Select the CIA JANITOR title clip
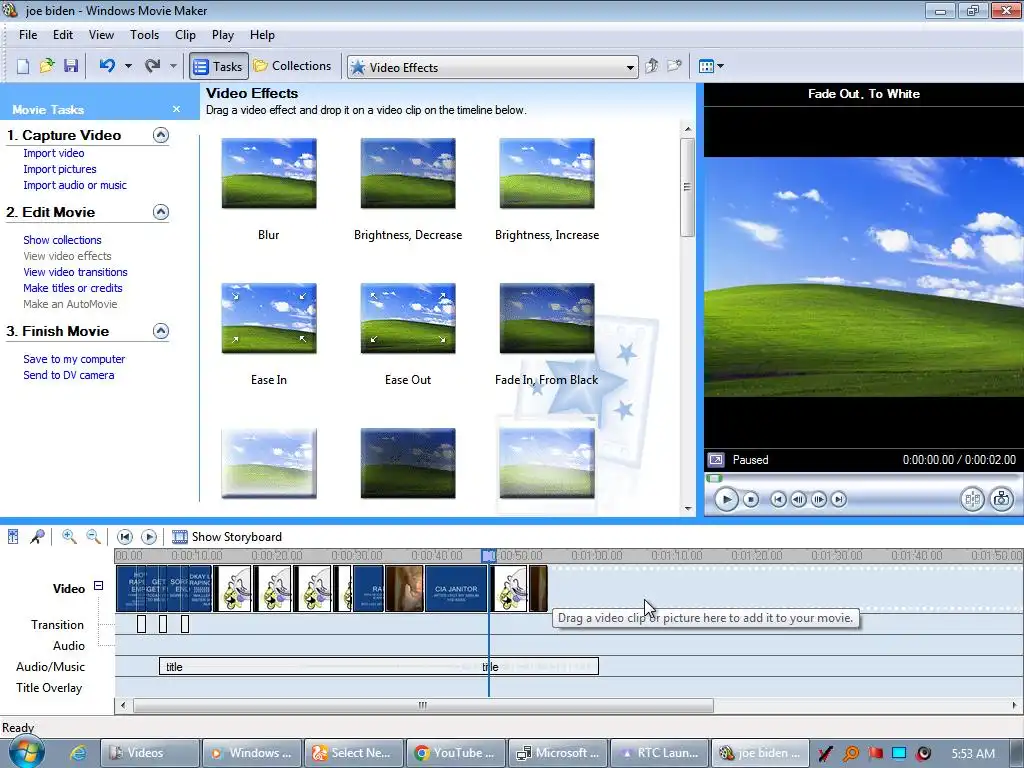This screenshot has width=1024, height=768. [x=456, y=588]
